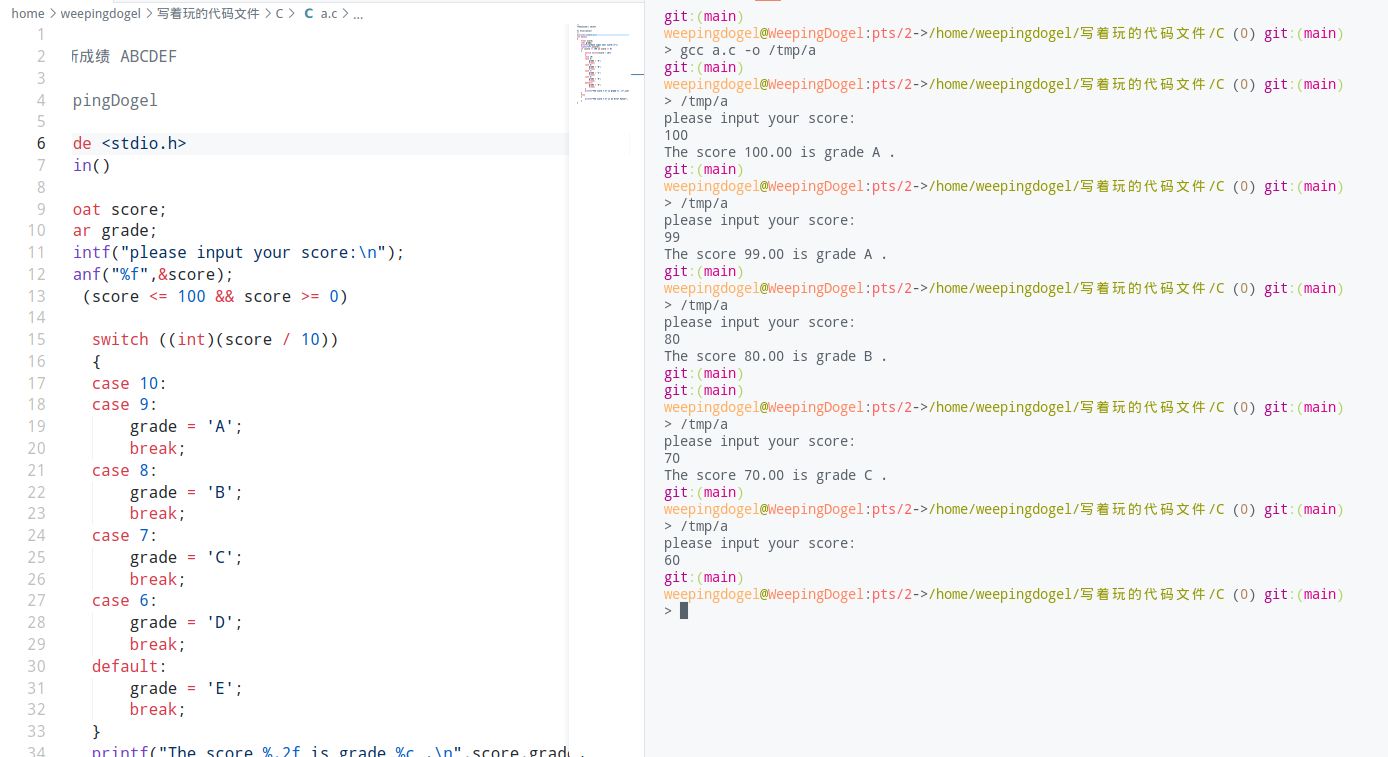Expand the 'weepingdogel' breadcrumb folder
This screenshot has width=1388, height=757.
click(x=100, y=14)
